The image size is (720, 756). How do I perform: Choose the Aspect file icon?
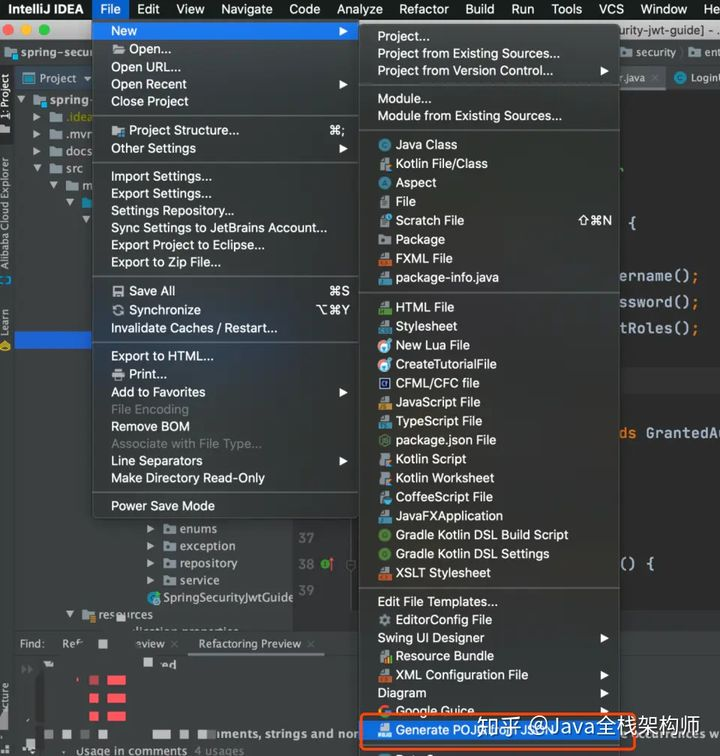384,183
